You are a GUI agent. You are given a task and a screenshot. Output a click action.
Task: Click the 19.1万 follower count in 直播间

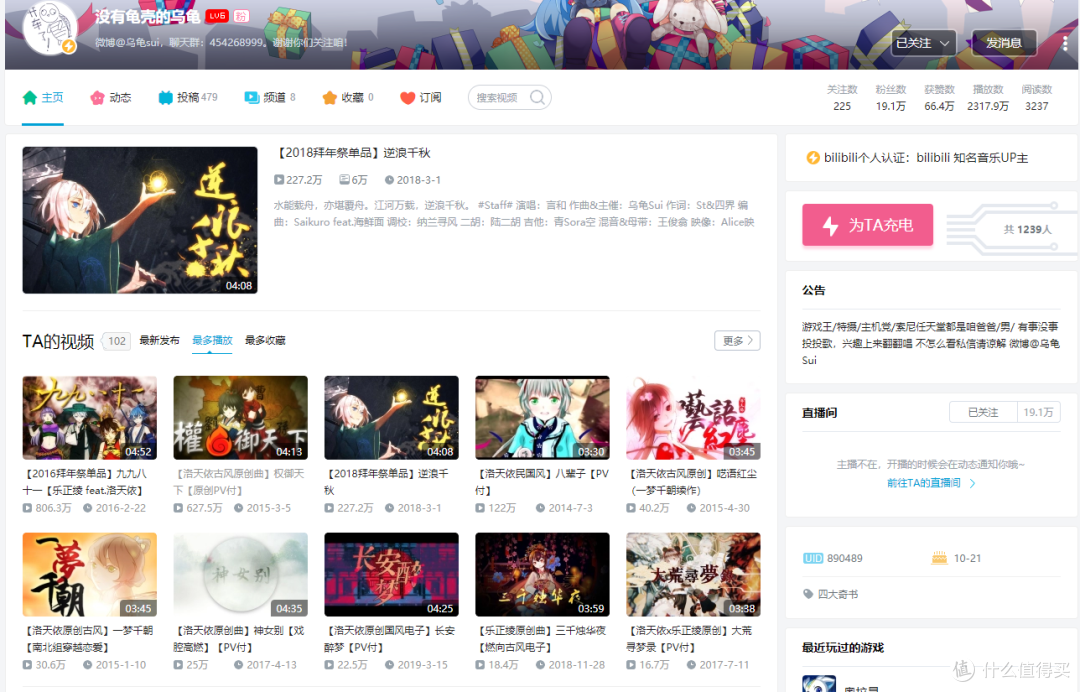click(1038, 412)
